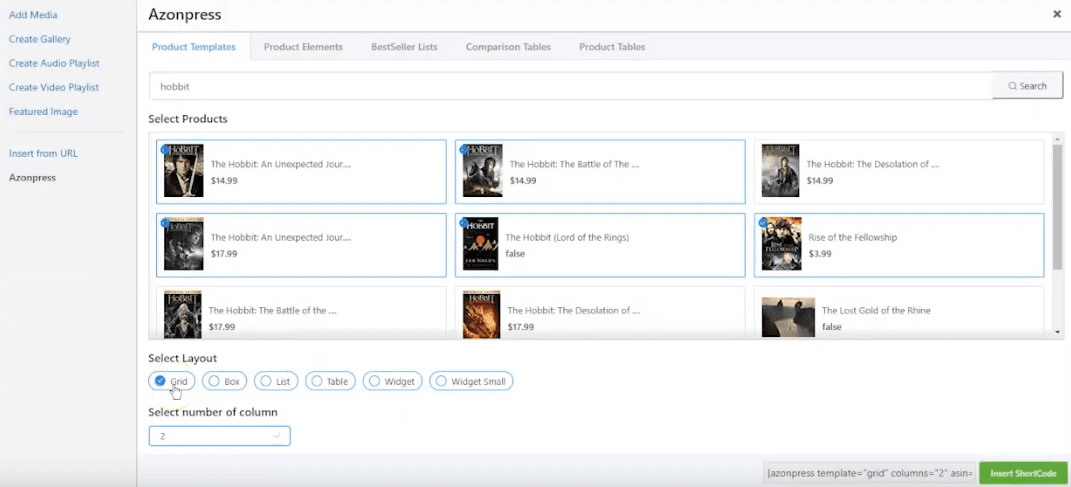Screen dimensions: 1071x487
Task: Open the number of column dropdown
Action: tap(219, 436)
